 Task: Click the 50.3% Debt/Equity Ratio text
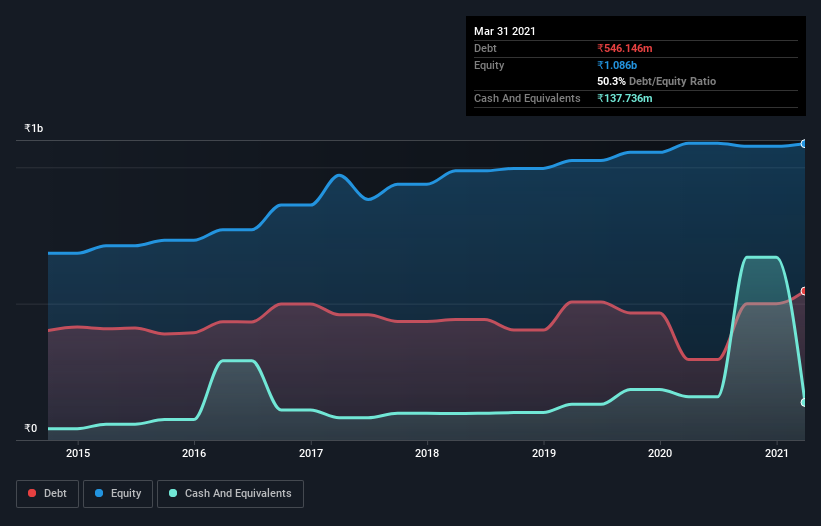pos(657,81)
